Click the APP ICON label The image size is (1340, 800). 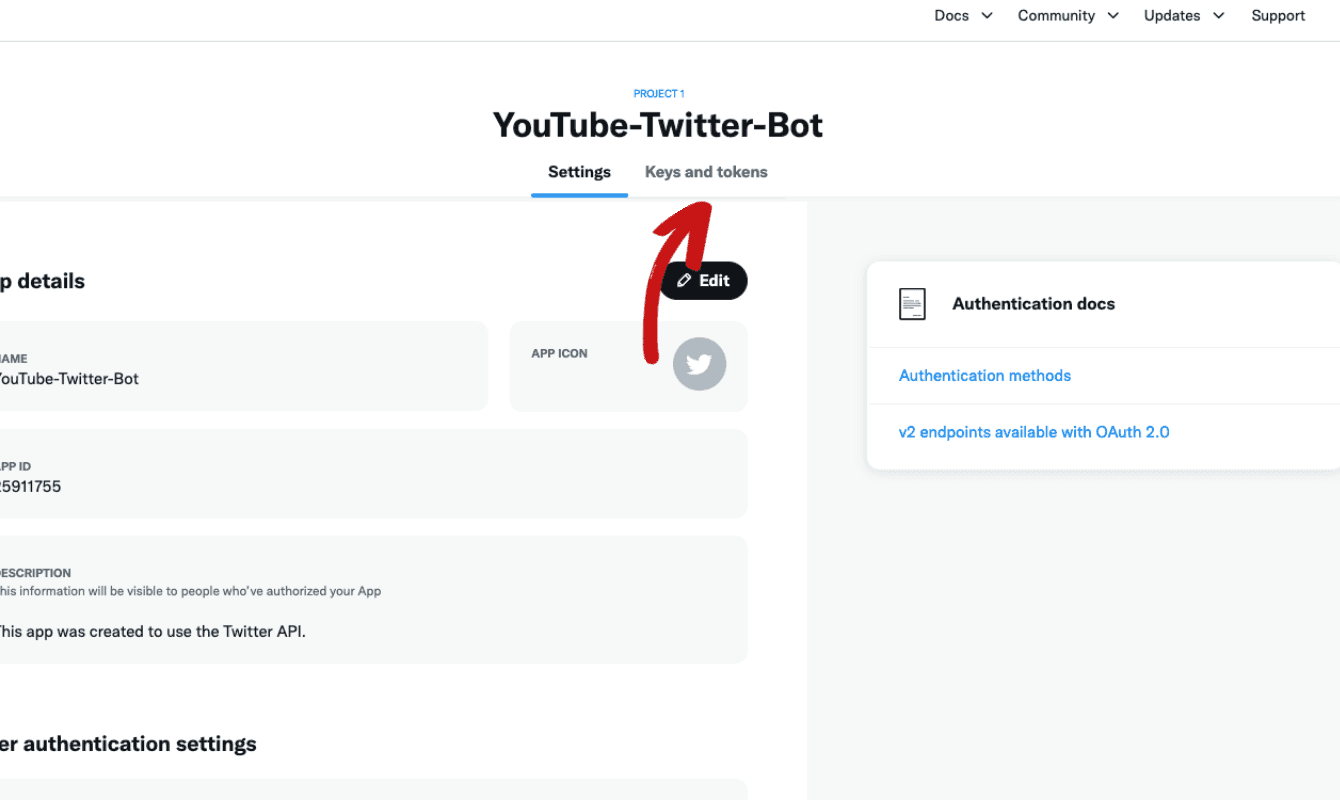coord(559,354)
